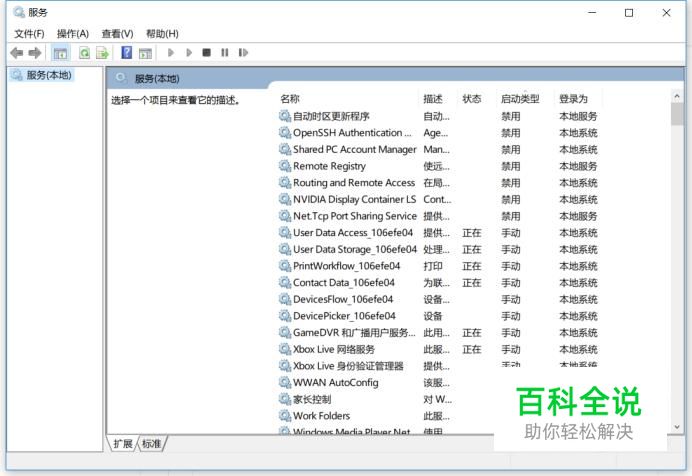The width and height of the screenshot is (692, 476).
Task: Select Xbox Live 身份验证管理器 service
Action: [x=348, y=366]
